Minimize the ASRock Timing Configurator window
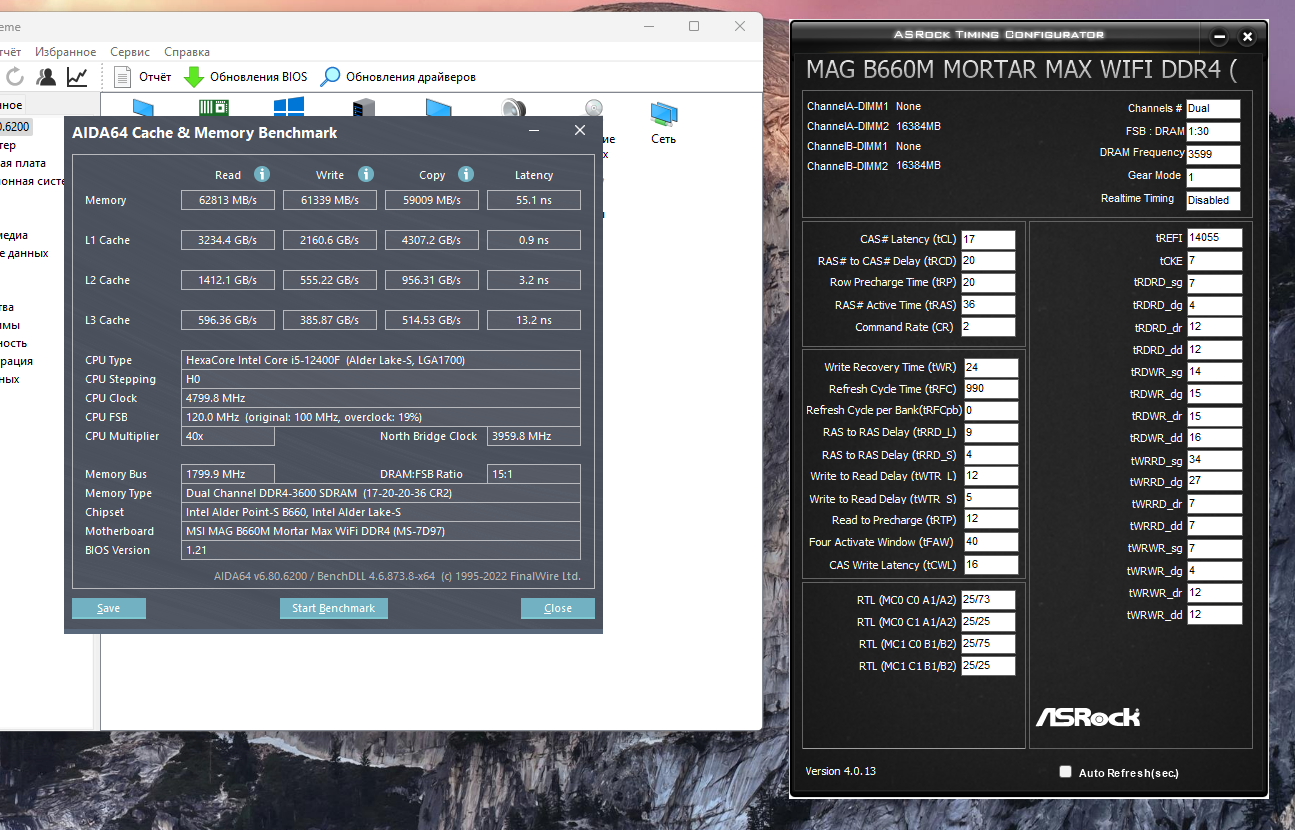1295x830 pixels. point(1219,37)
